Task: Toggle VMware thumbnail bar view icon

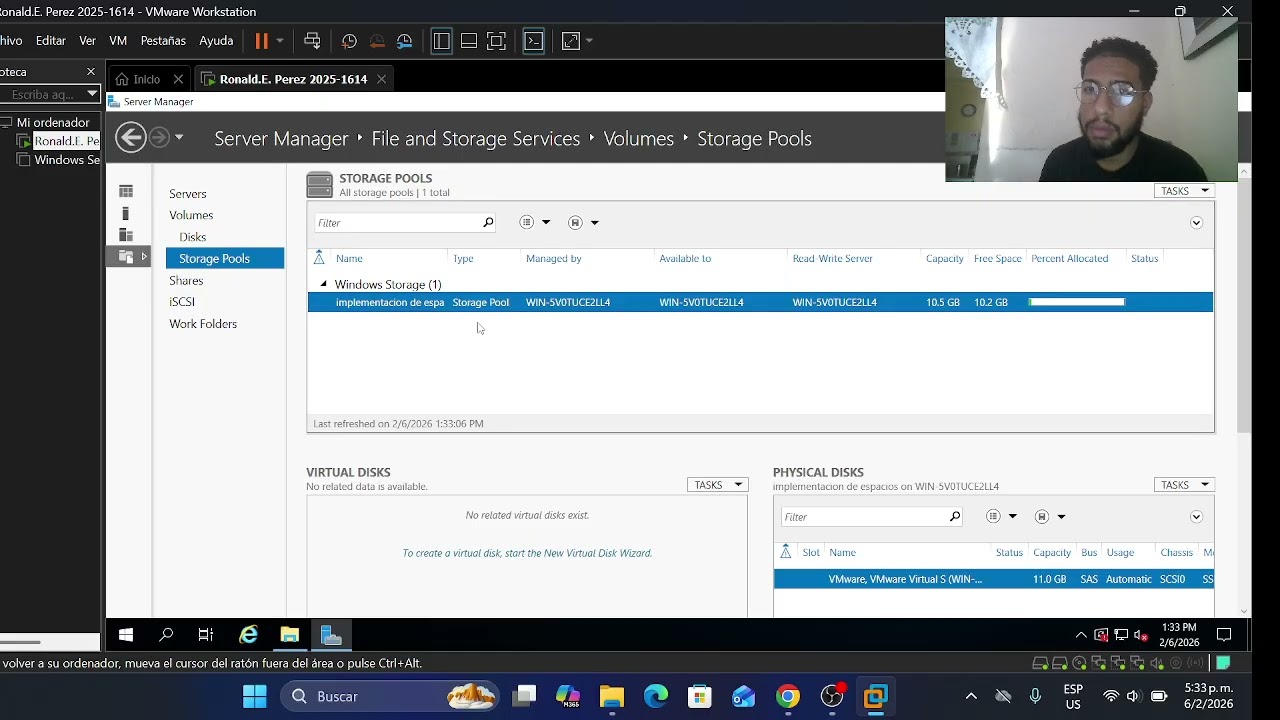Action: point(469,41)
